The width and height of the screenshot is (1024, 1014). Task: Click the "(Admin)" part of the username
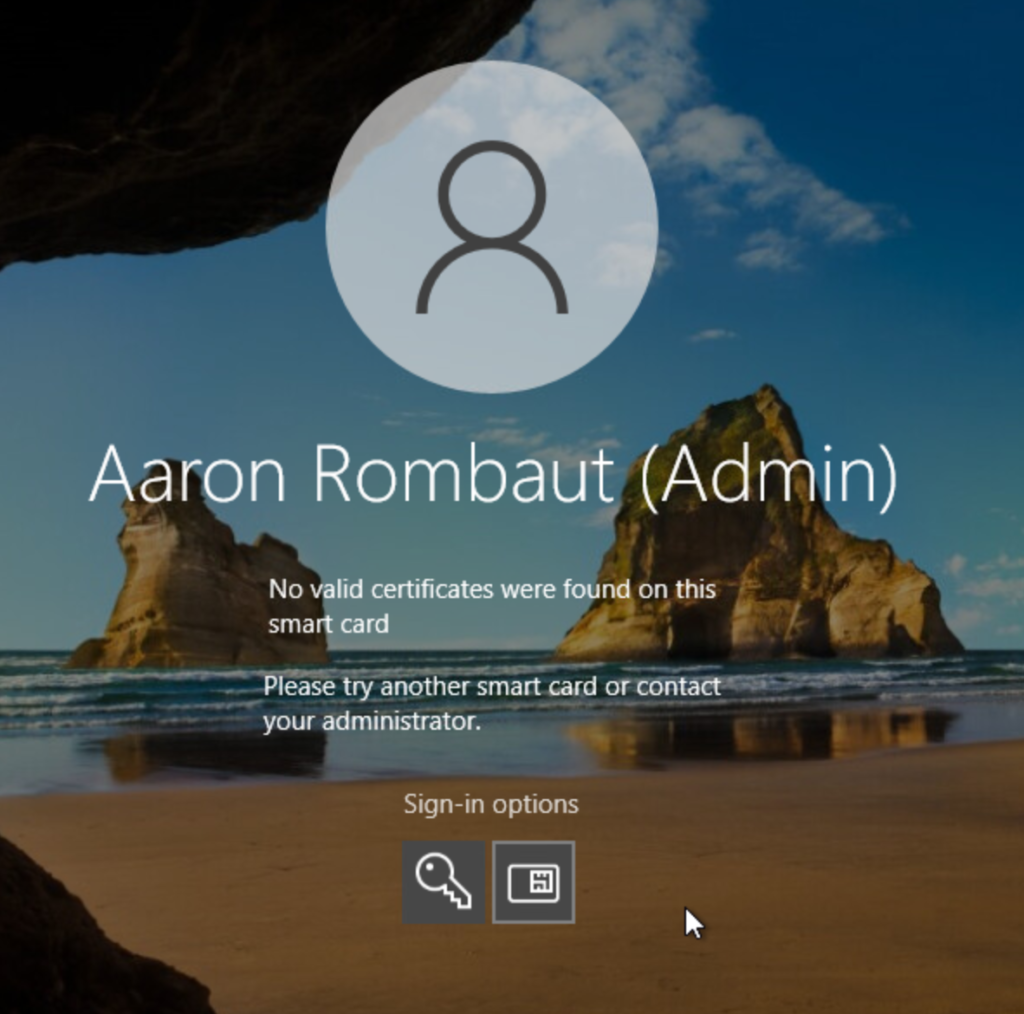point(767,474)
